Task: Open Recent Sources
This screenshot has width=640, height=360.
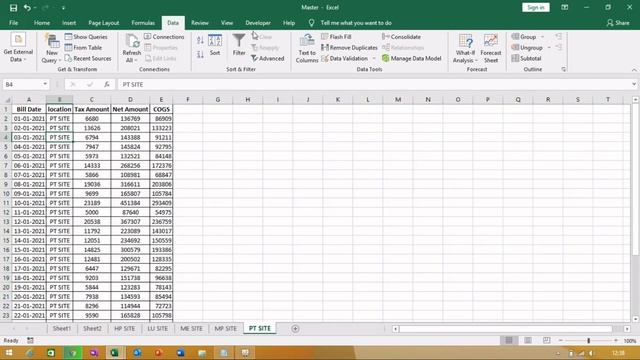Action: point(88,58)
